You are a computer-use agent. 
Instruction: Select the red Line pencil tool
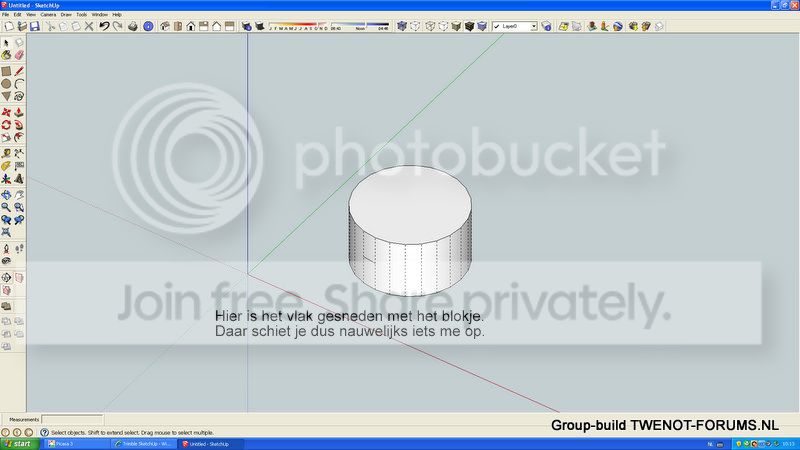[19, 71]
